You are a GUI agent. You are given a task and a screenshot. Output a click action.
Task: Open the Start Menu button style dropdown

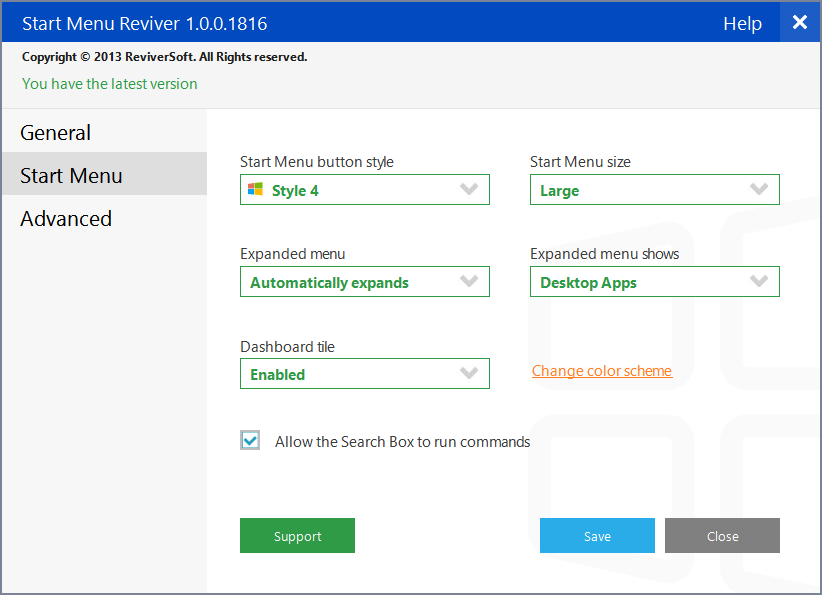point(365,190)
